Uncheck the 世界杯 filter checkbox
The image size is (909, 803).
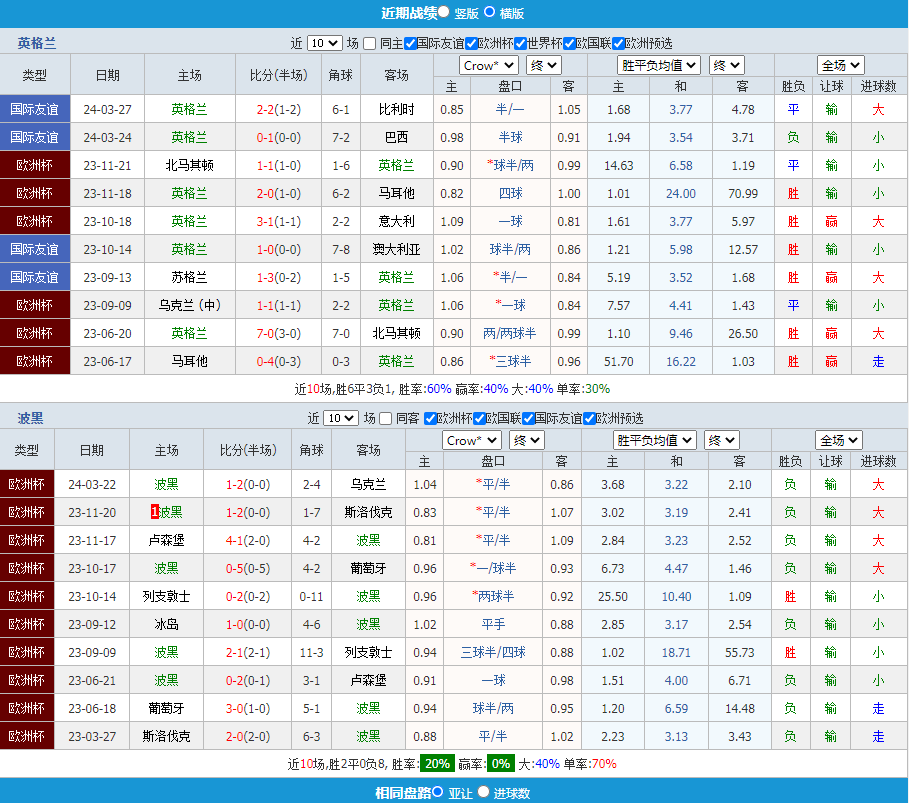pos(516,43)
